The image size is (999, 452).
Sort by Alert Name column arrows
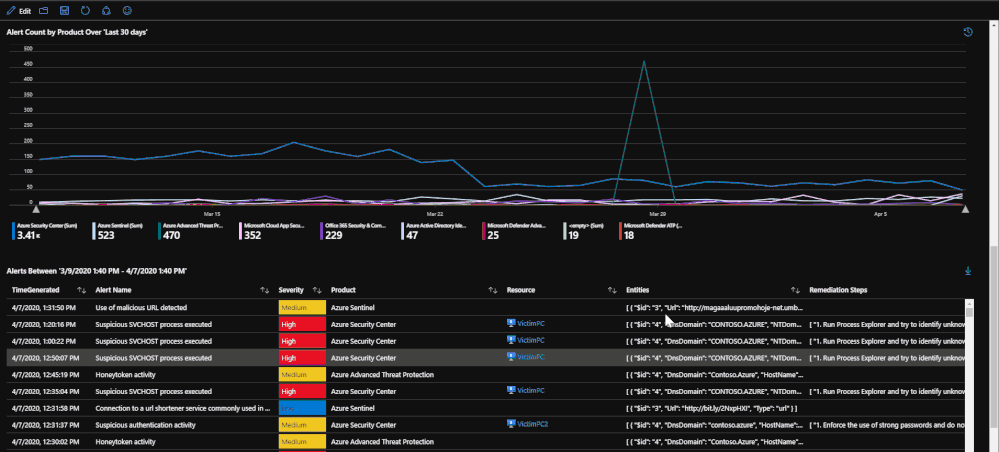point(264,290)
